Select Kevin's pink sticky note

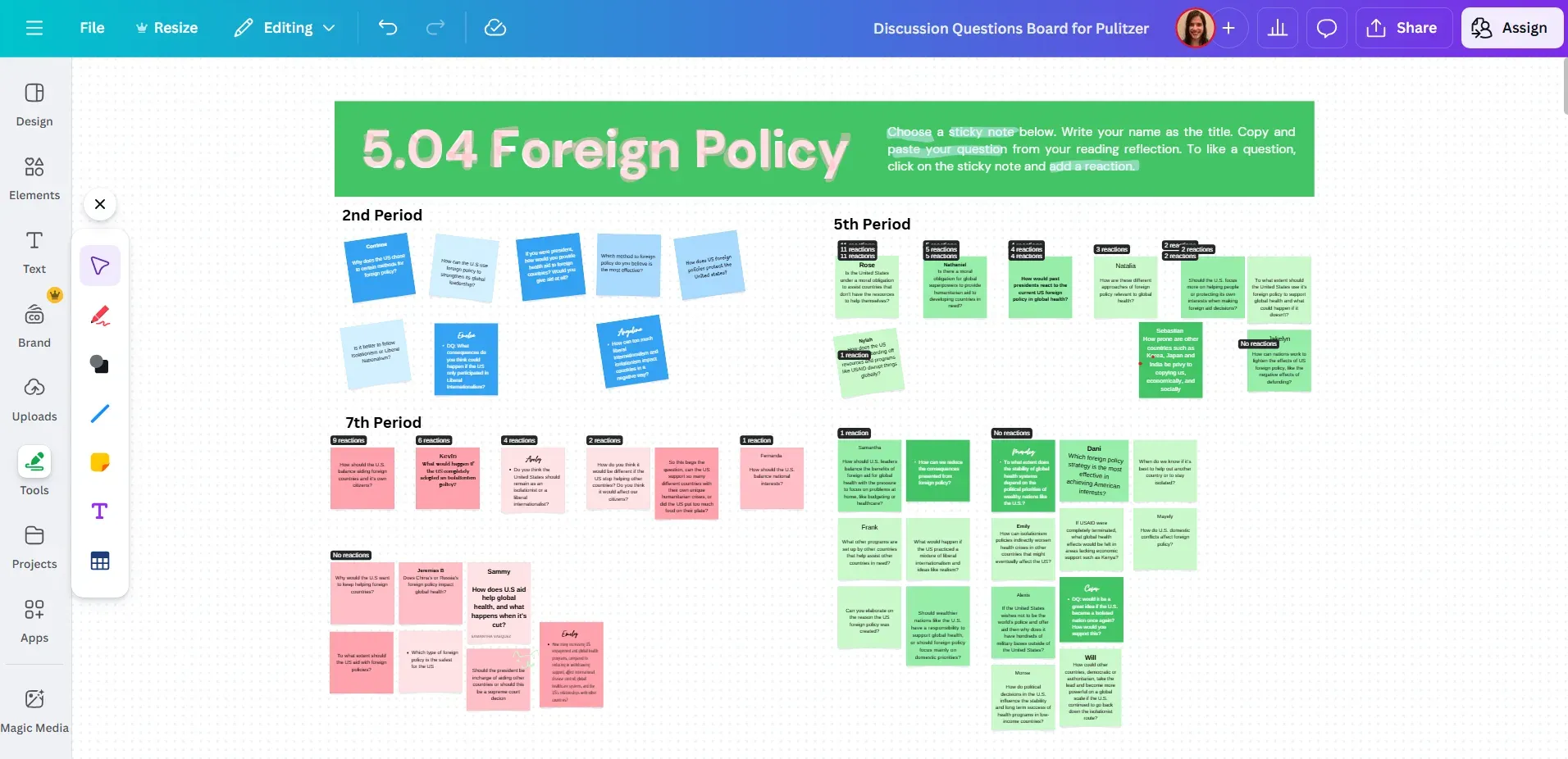[448, 479]
